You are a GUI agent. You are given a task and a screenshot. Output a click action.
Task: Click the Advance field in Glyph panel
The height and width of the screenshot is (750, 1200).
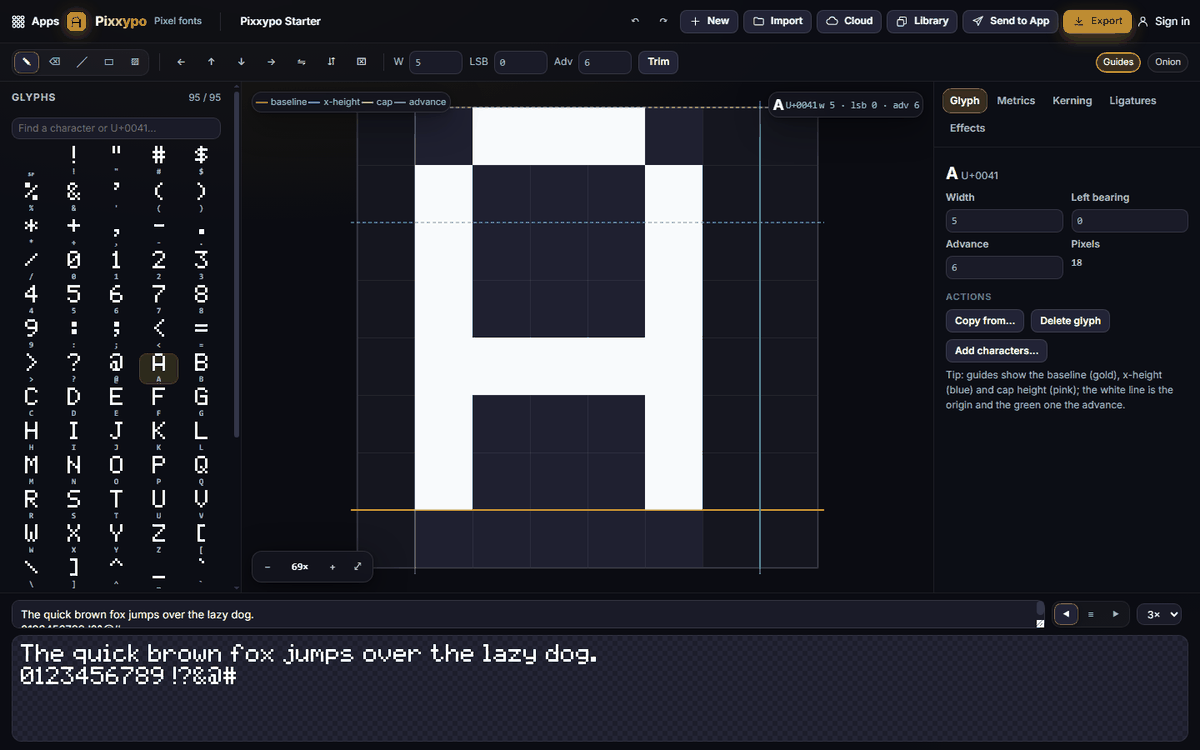(1004, 267)
